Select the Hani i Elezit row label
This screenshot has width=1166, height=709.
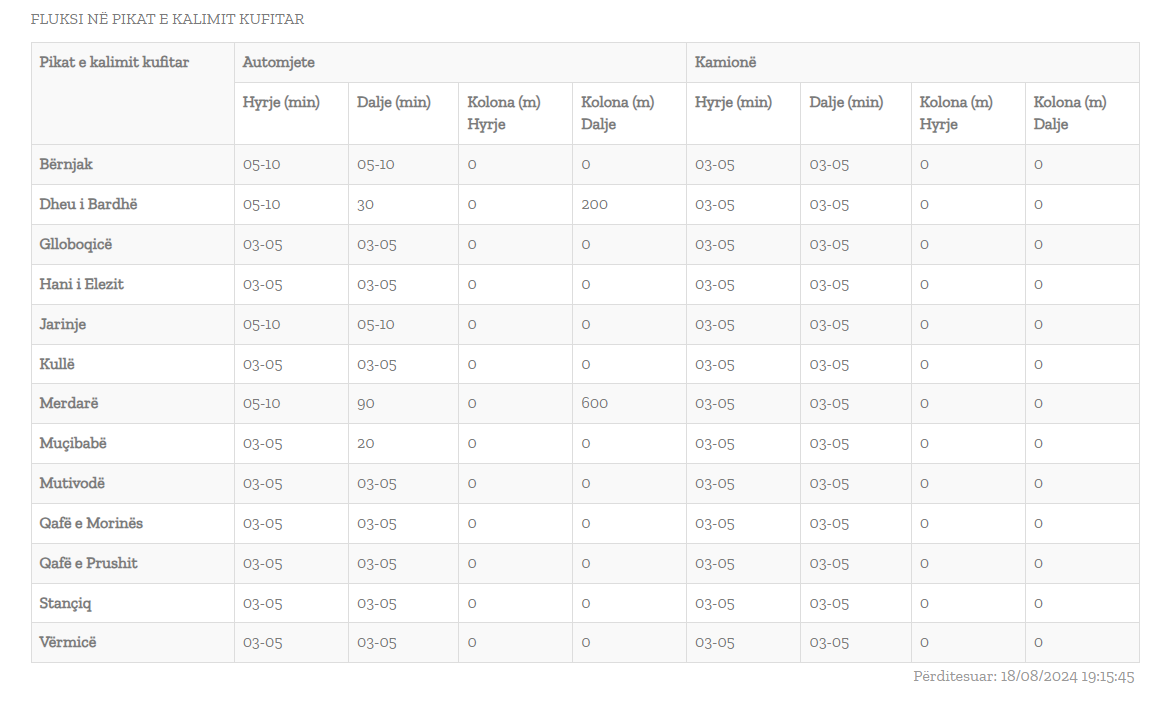point(82,284)
